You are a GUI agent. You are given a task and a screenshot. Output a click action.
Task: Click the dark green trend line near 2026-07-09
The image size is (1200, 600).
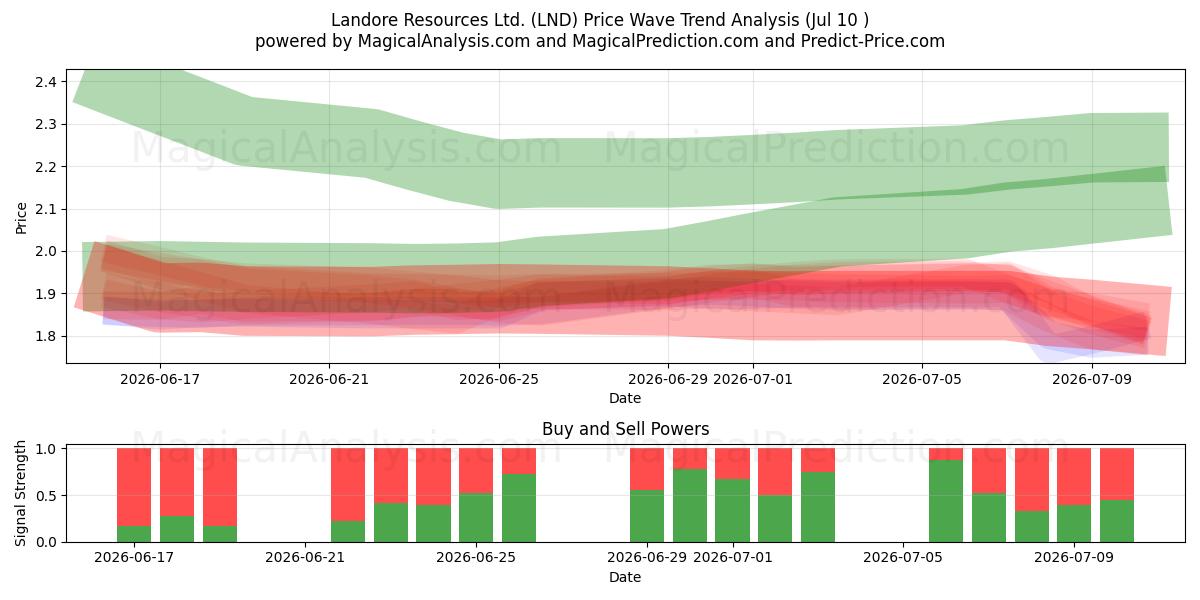pyautogui.click(x=1091, y=178)
